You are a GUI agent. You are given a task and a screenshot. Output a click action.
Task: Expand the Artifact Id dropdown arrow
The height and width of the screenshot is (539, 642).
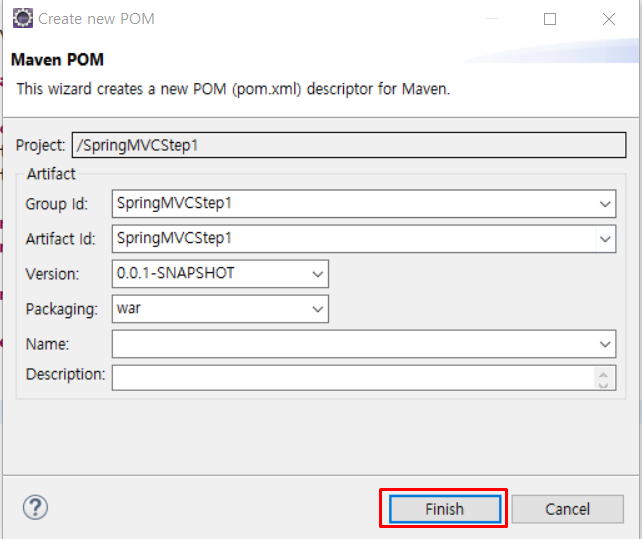pos(605,239)
